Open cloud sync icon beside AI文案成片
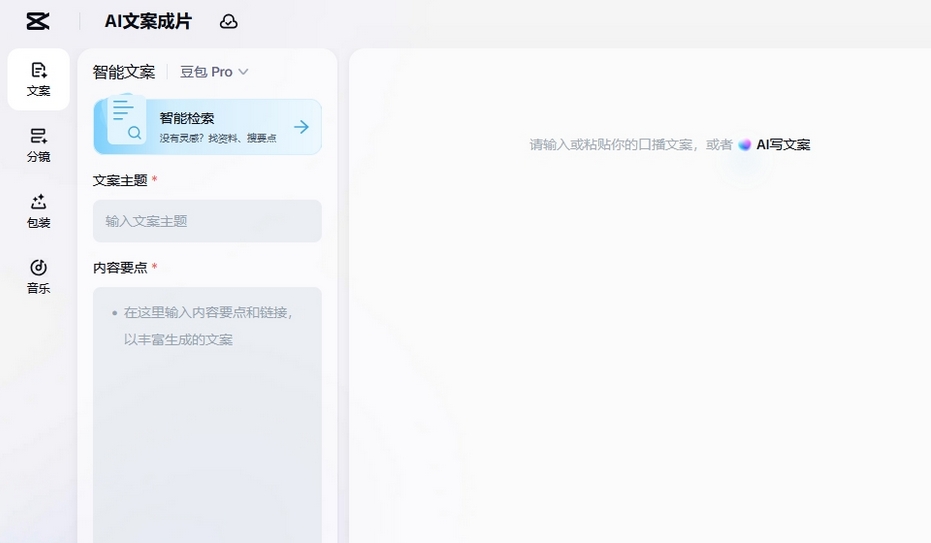The width and height of the screenshot is (931, 543). 229,22
